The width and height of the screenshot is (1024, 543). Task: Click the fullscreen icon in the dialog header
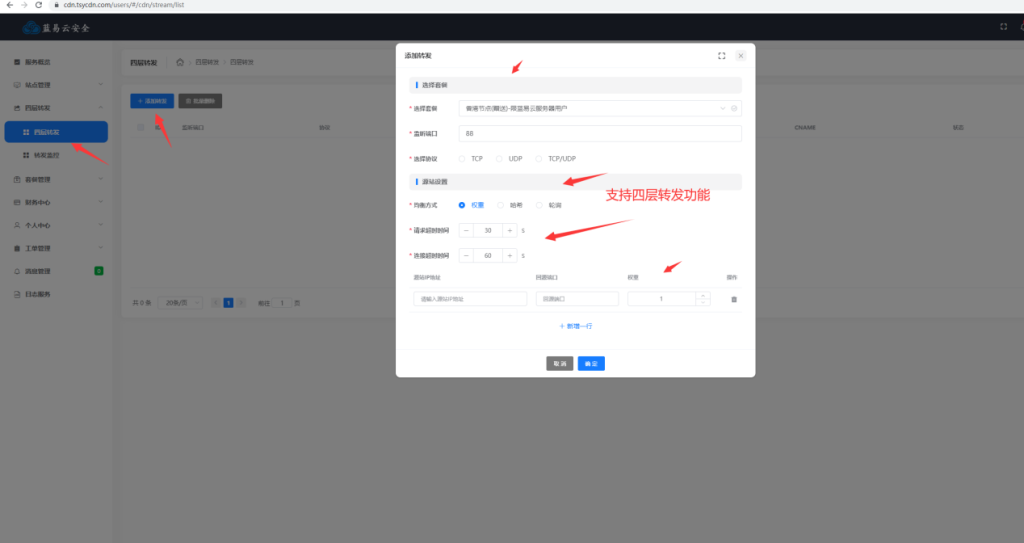coord(722,56)
